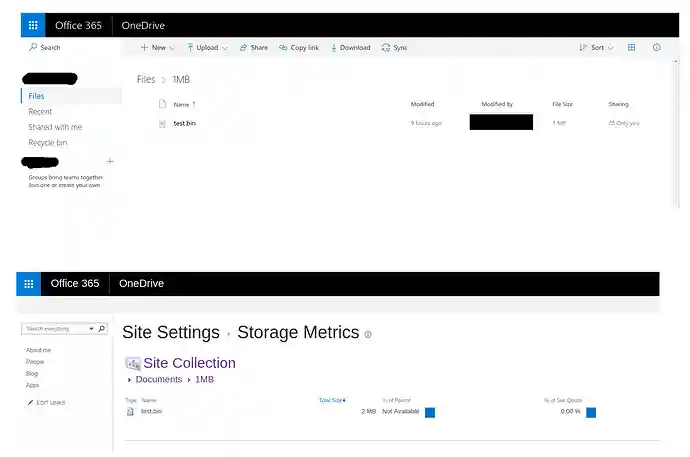Click Copy link in the toolbar
The width and height of the screenshot is (690, 457).
click(299, 48)
